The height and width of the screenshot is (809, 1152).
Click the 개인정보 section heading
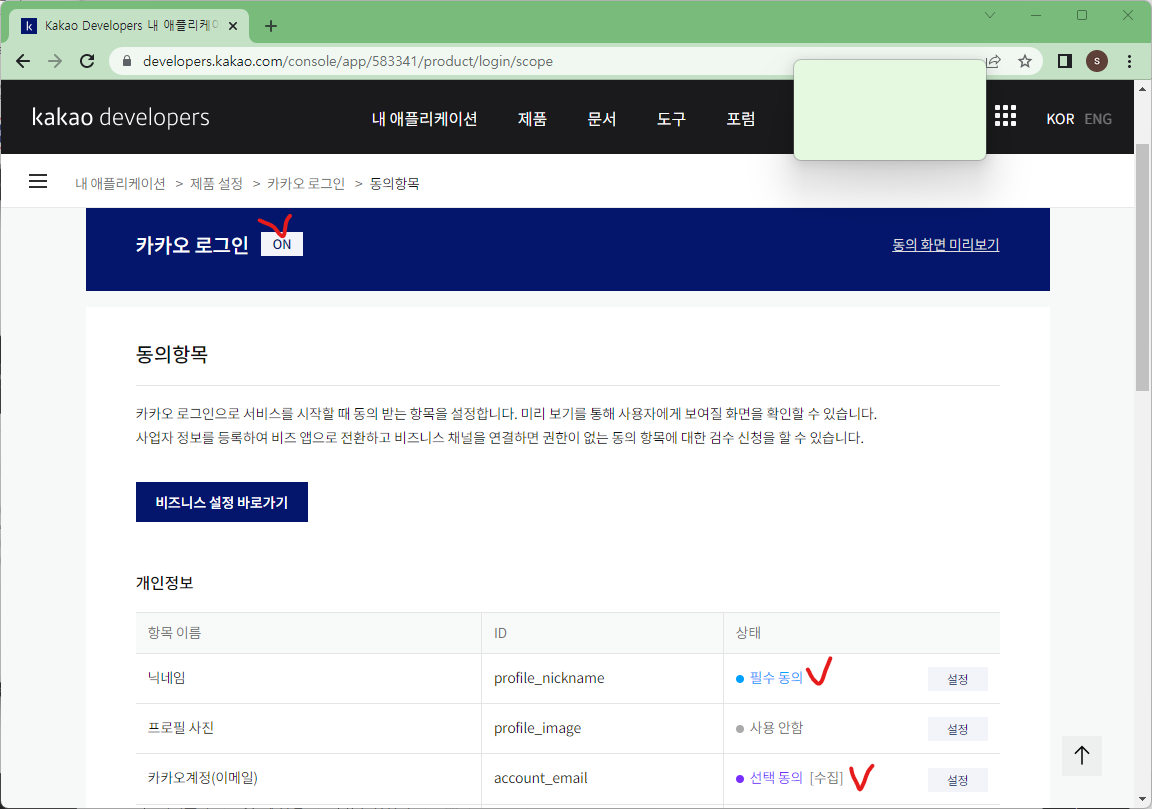point(165,583)
